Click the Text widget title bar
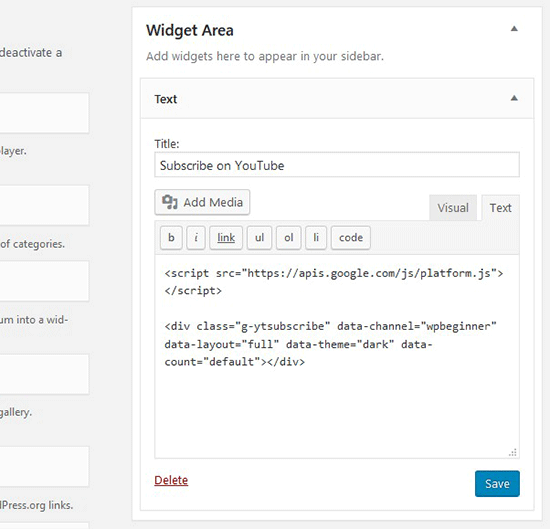Screen dimensions: 550x529 [337, 99]
